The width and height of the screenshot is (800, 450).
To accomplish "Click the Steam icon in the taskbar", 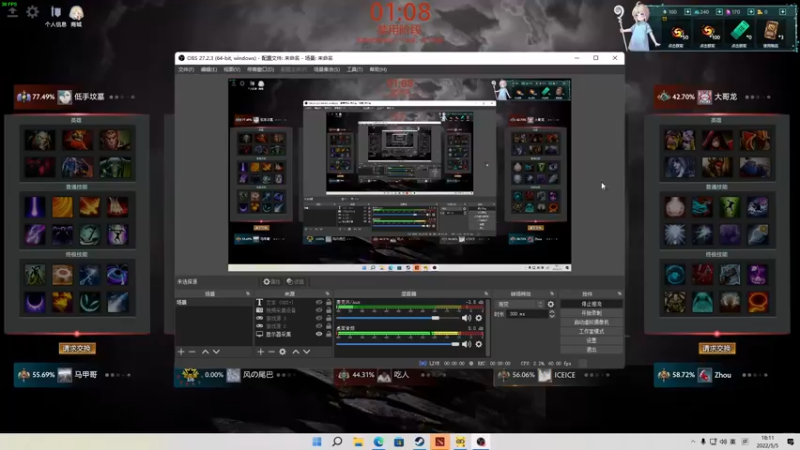I will pyautogui.click(x=419, y=442).
